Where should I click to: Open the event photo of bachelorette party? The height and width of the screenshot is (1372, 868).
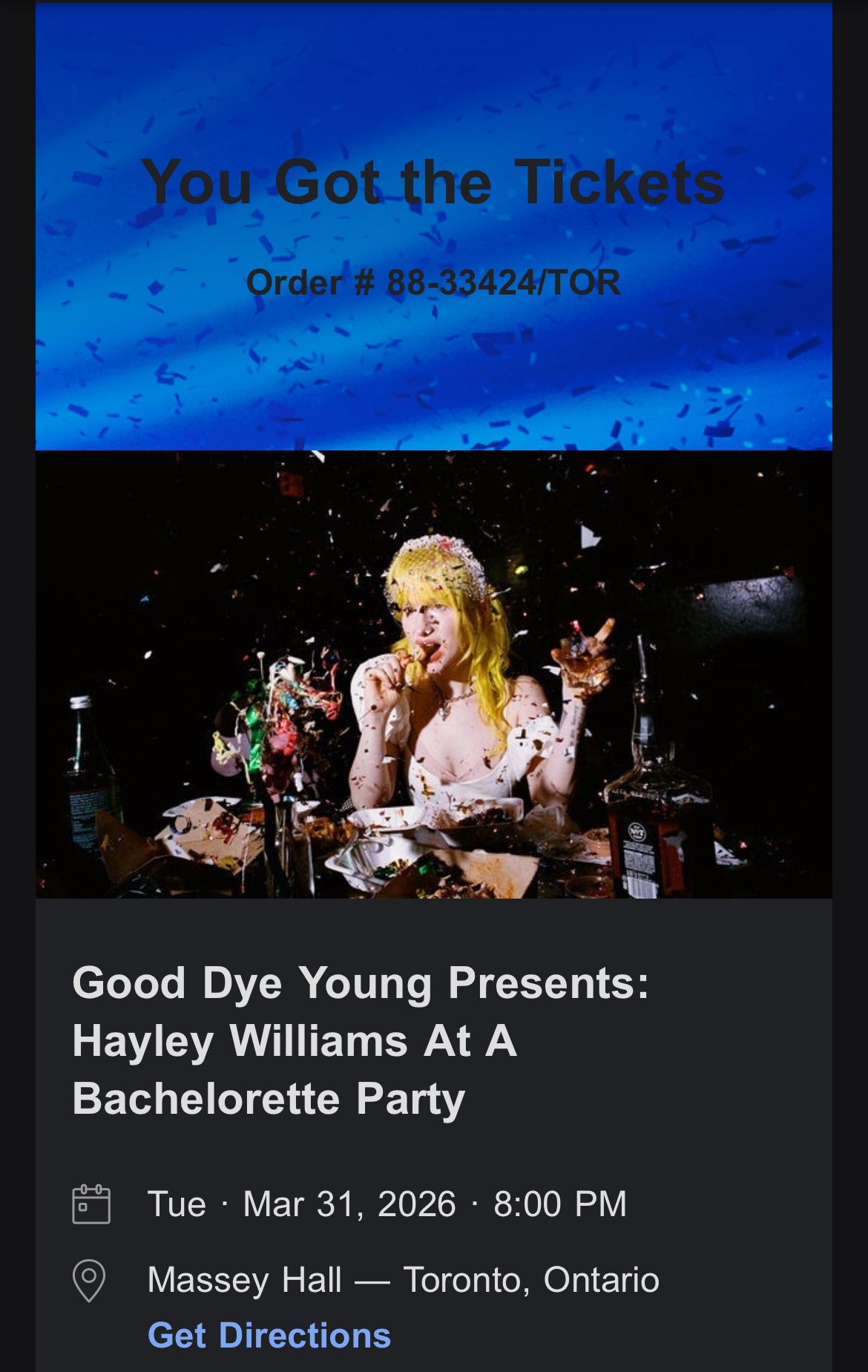pos(434,674)
